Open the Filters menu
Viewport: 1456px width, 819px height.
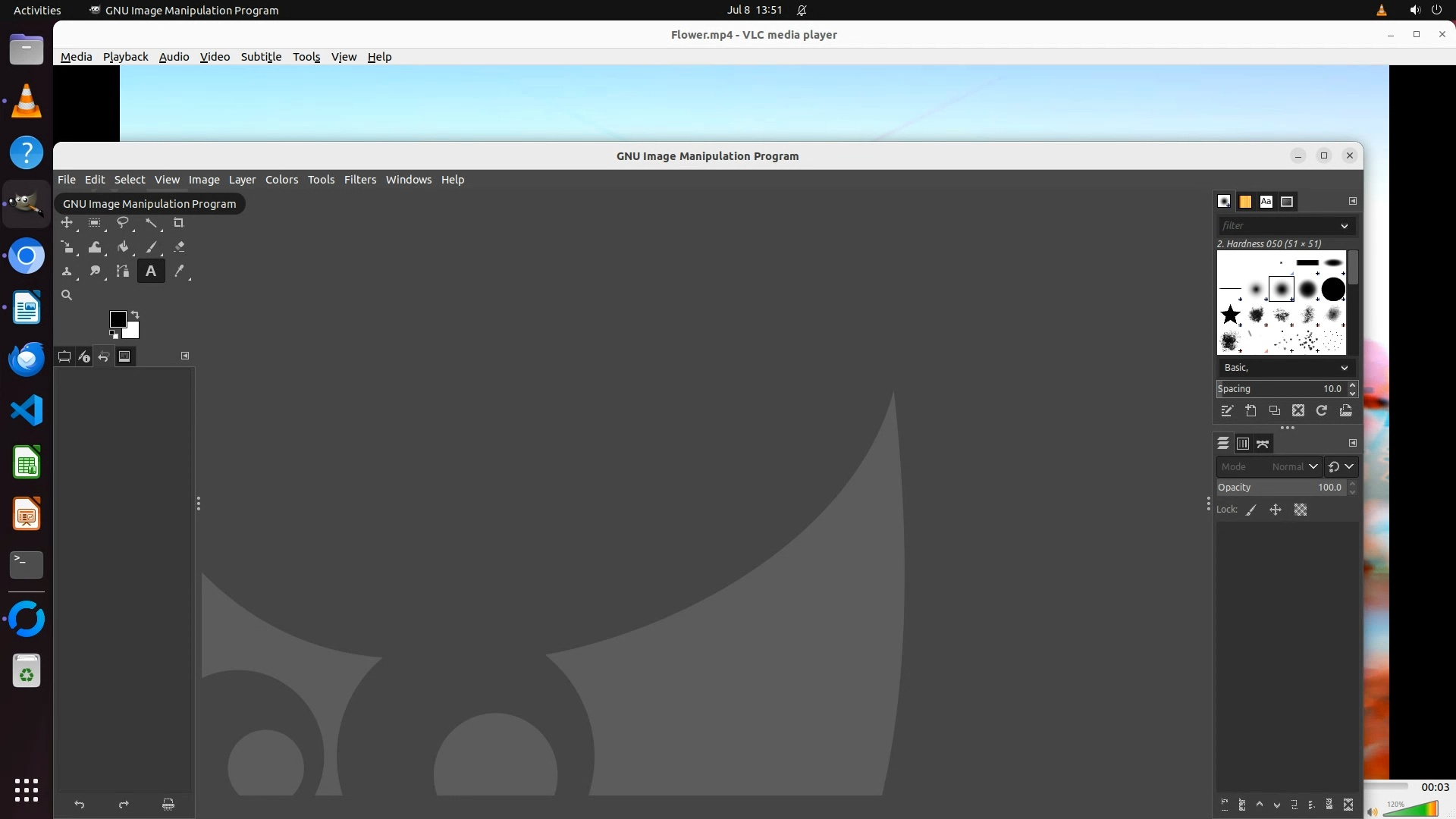pyautogui.click(x=359, y=180)
